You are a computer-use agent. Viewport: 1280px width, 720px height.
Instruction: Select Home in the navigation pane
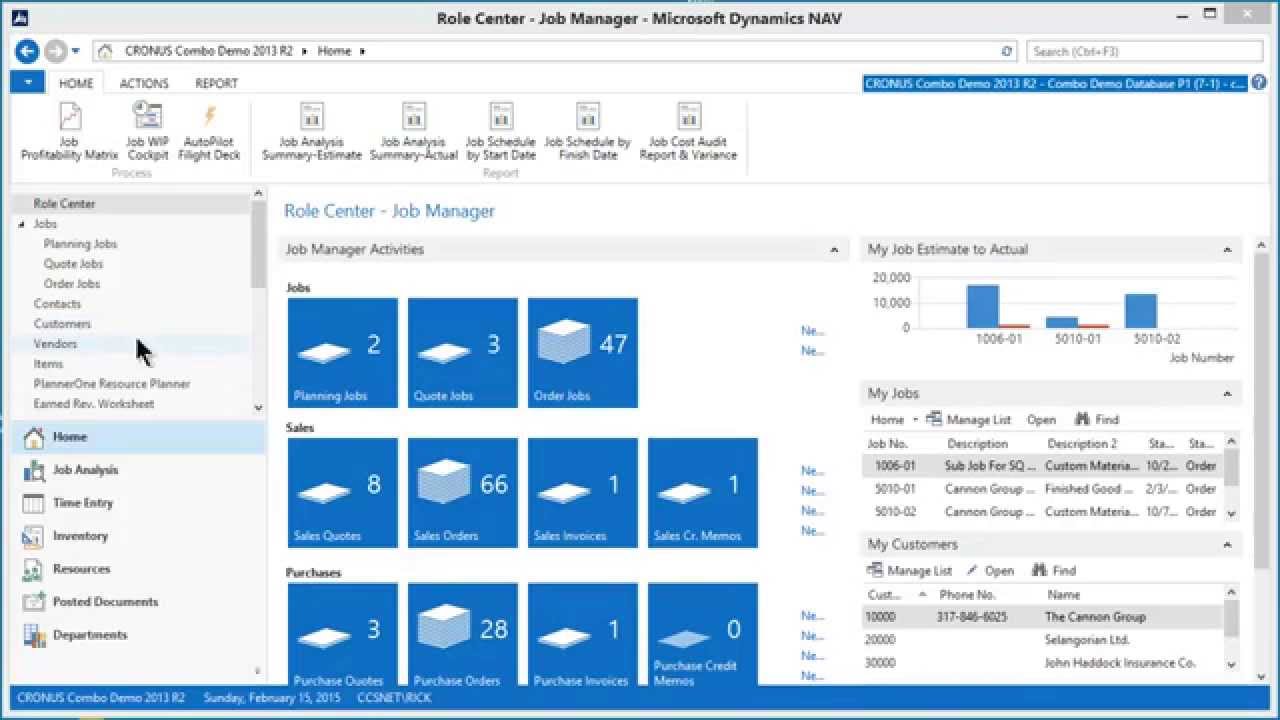(138, 437)
